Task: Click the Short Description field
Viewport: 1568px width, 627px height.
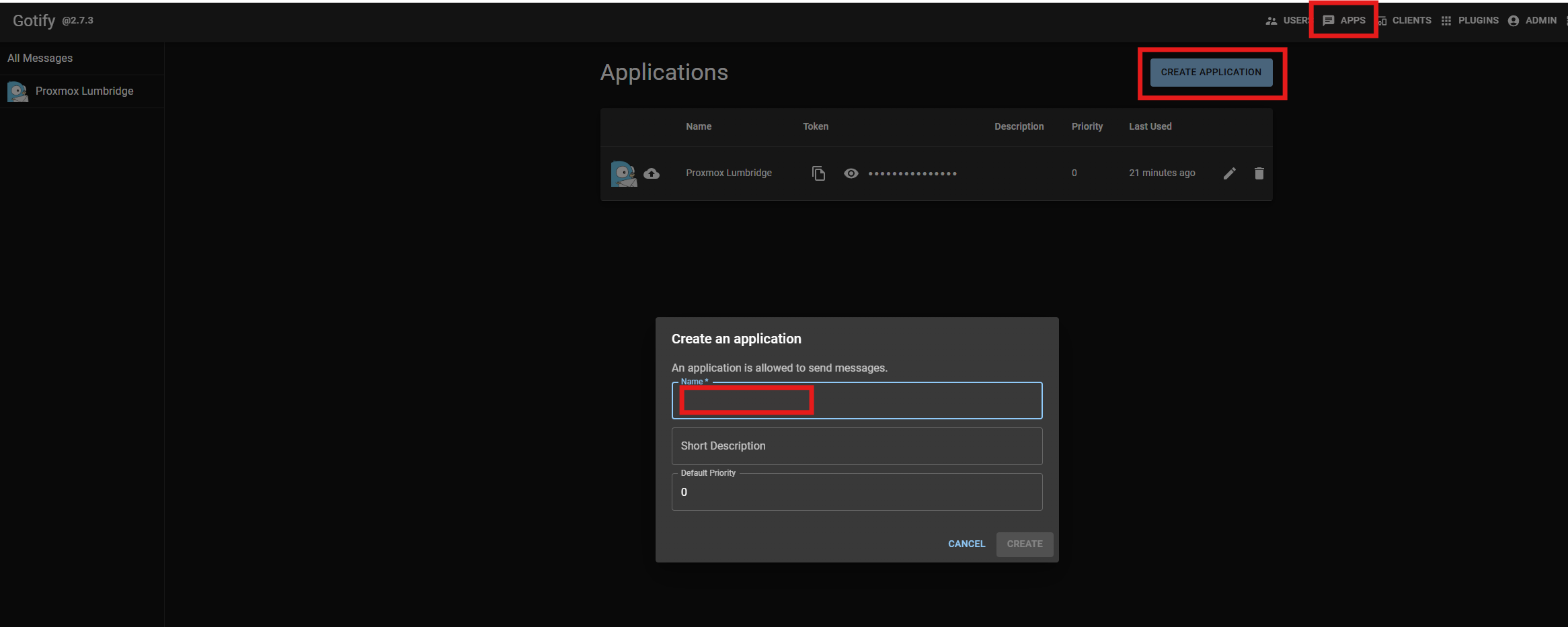Action: 857,446
